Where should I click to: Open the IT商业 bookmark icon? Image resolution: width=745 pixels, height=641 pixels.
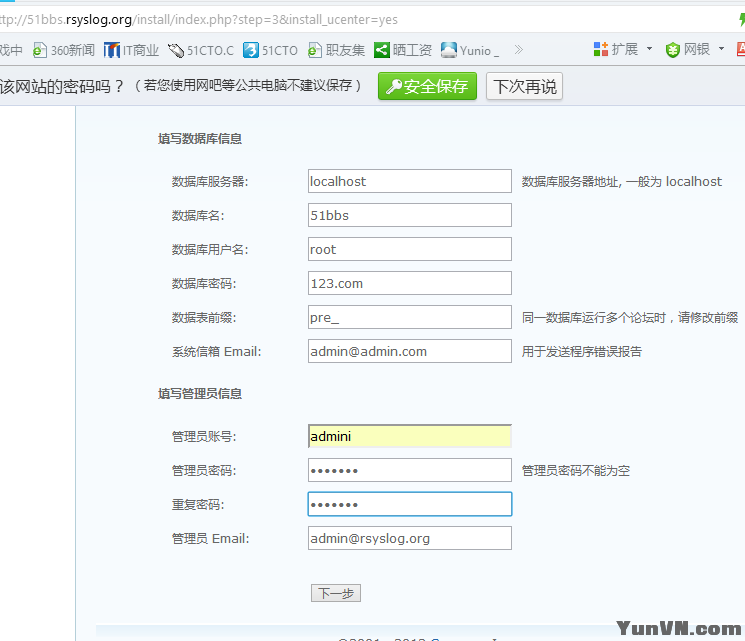[x=112, y=50]
